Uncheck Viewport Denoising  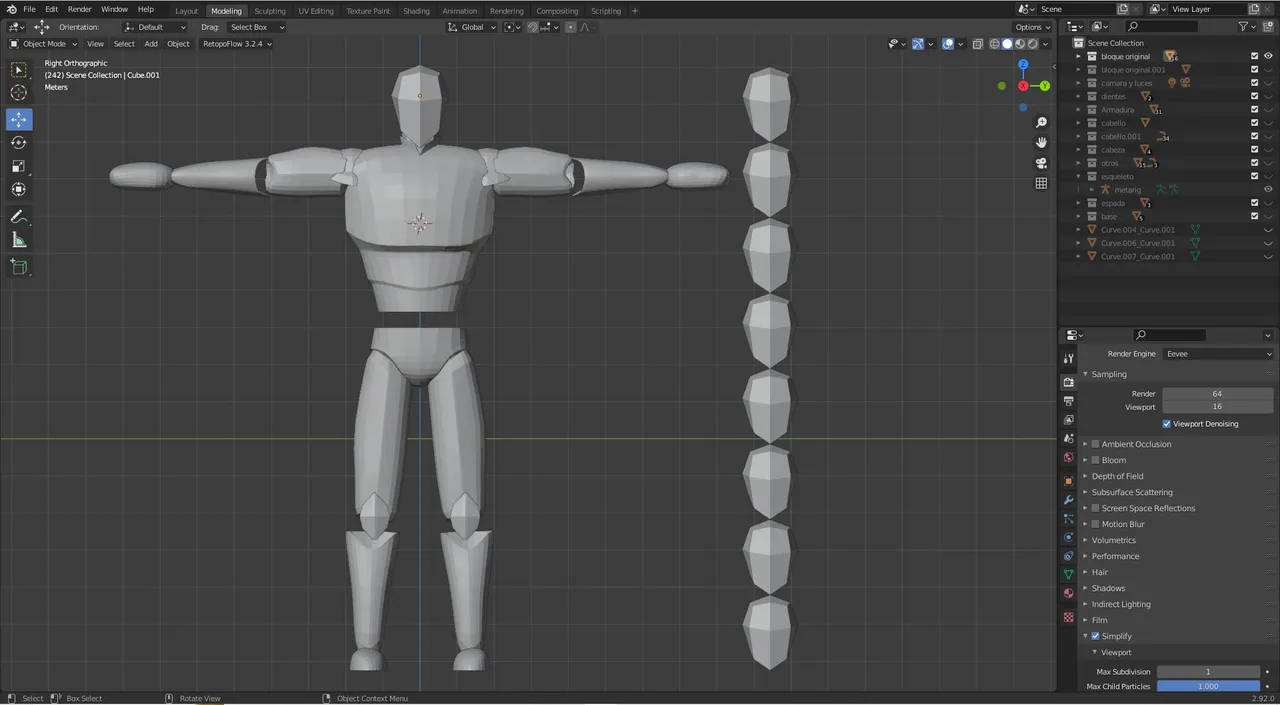tap(1167, 424)
